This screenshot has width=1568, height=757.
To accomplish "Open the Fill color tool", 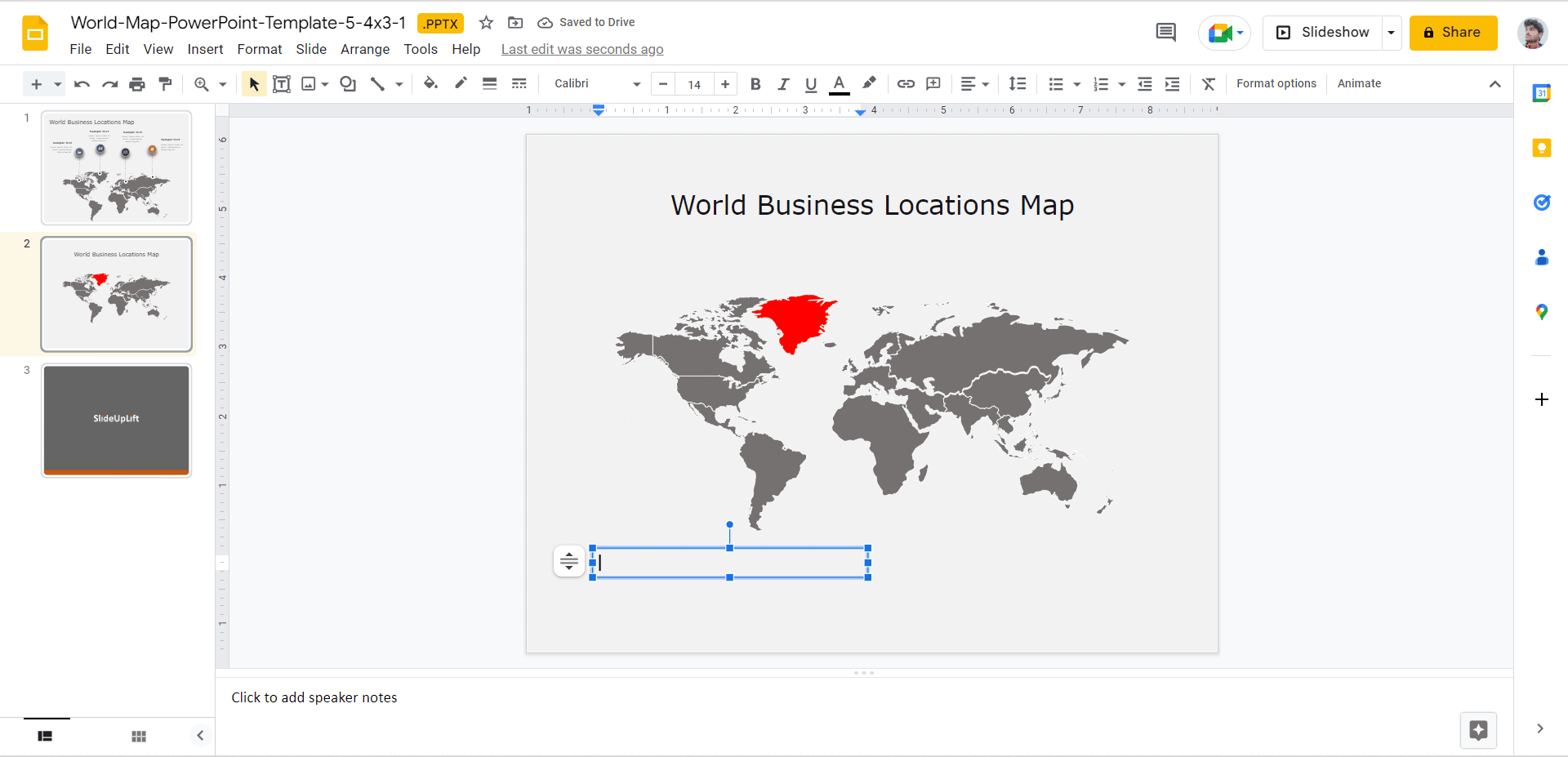I will click(430, 83).
